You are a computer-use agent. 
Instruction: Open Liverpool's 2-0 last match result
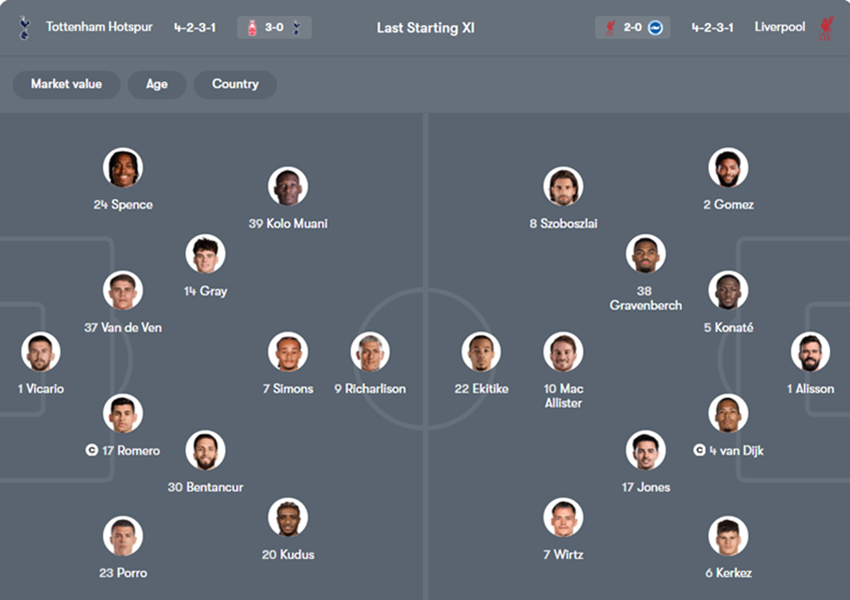pyautogui.click(x=632, y=28)
